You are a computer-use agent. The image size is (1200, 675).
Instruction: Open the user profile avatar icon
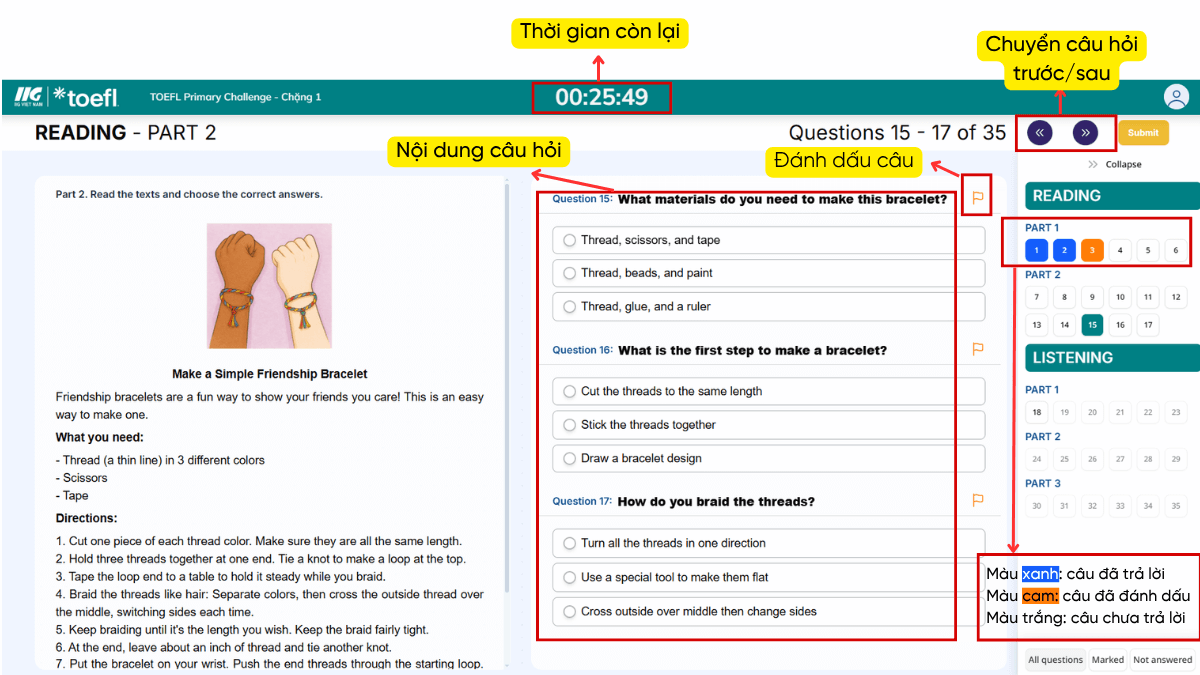pyautogui.click(x=1176, y=97)
